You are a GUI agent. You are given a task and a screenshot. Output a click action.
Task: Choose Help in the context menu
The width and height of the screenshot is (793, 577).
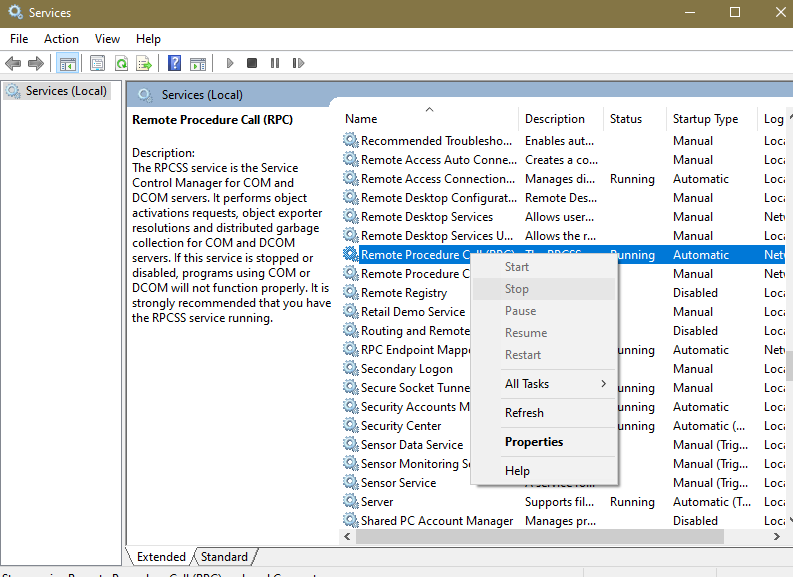(x=544, y=471)
